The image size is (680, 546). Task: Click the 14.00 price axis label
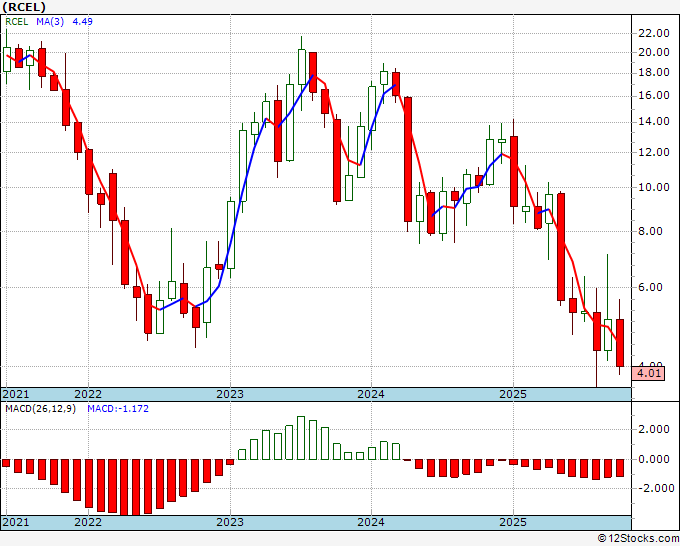pyautogui.click(x=654, y=121)
